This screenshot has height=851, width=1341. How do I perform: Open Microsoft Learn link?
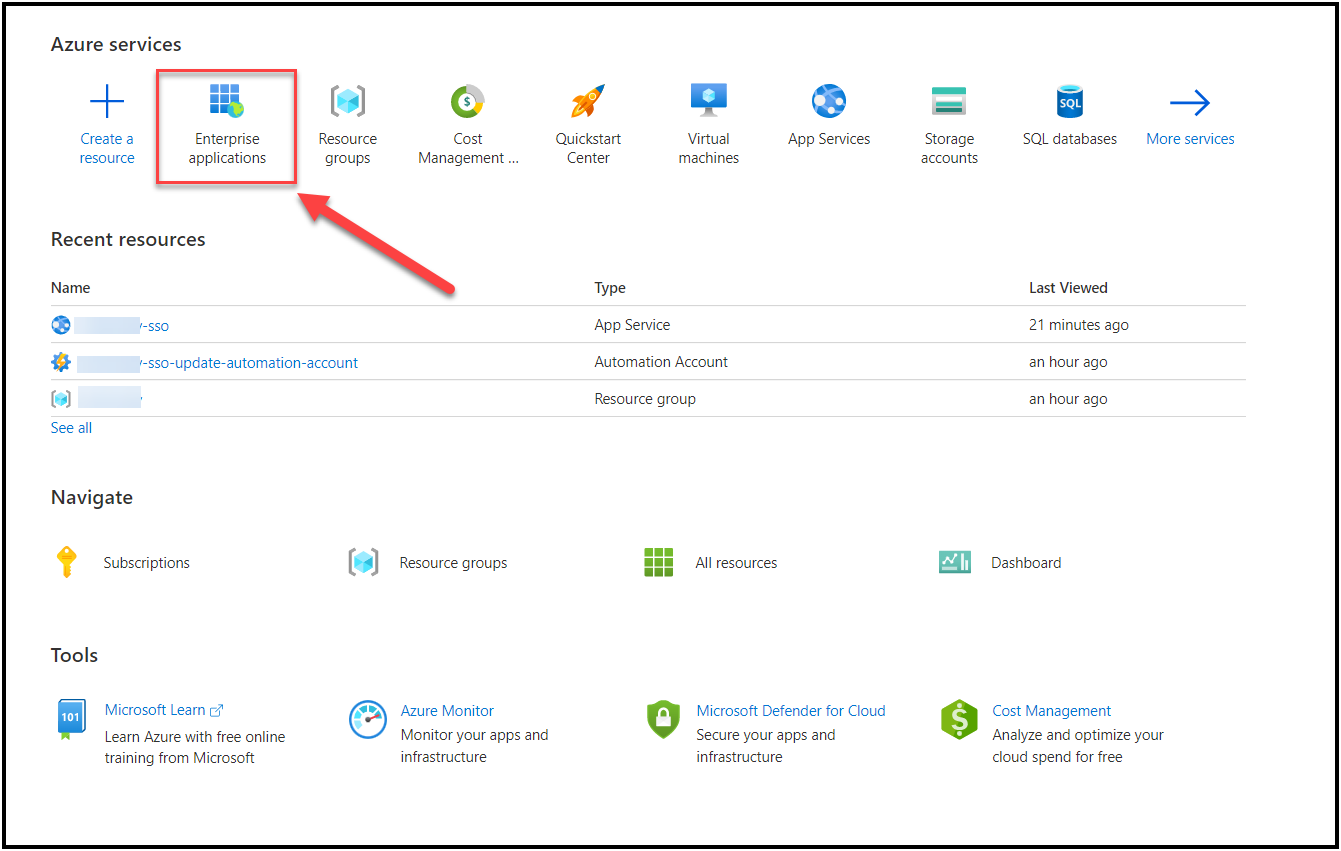point(155,710)
